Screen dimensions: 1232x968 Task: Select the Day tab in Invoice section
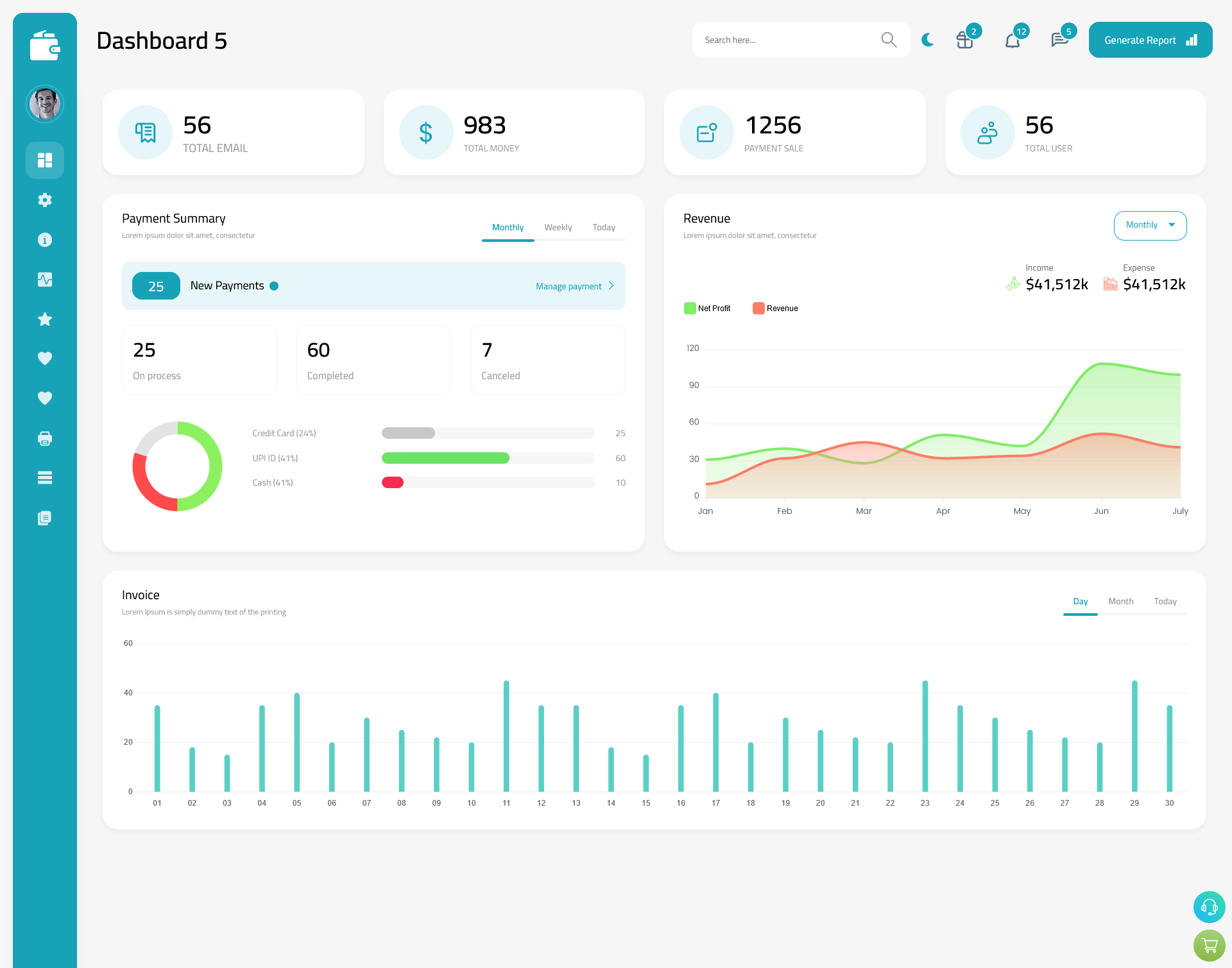pos(1080,601)
